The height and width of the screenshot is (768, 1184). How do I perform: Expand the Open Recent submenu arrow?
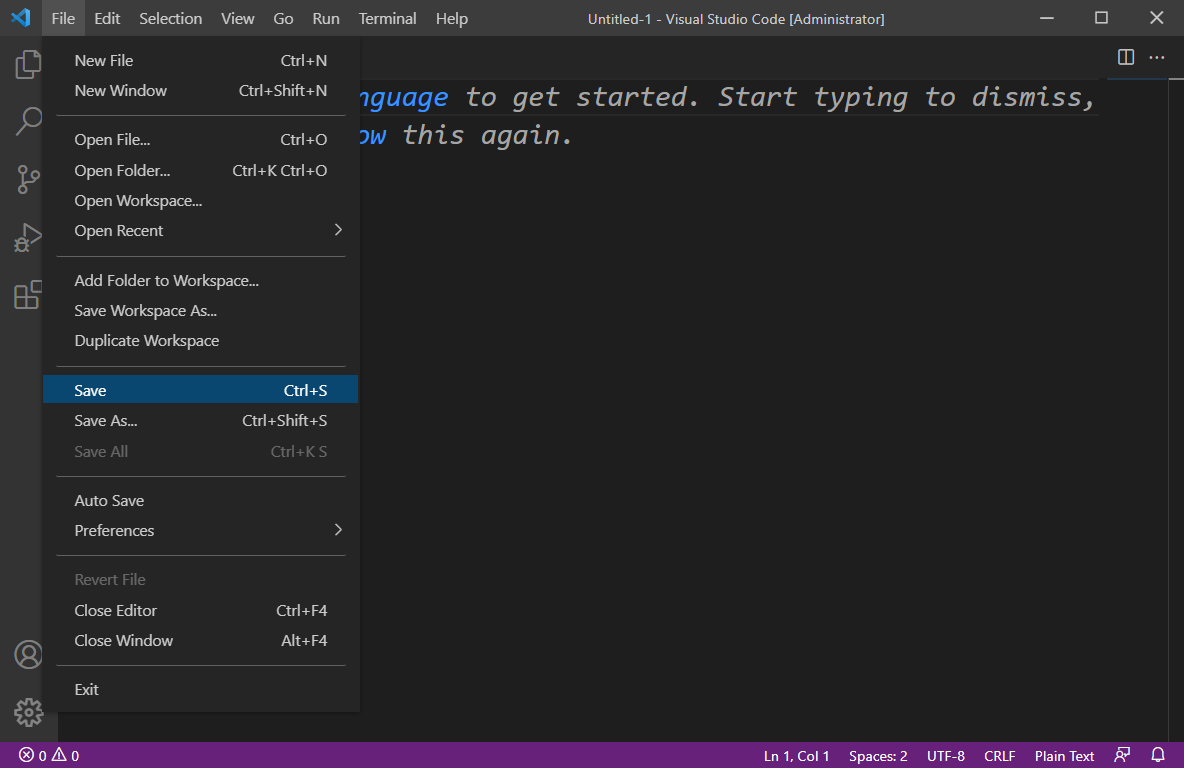pyautogui.click(x=338, y=230)
